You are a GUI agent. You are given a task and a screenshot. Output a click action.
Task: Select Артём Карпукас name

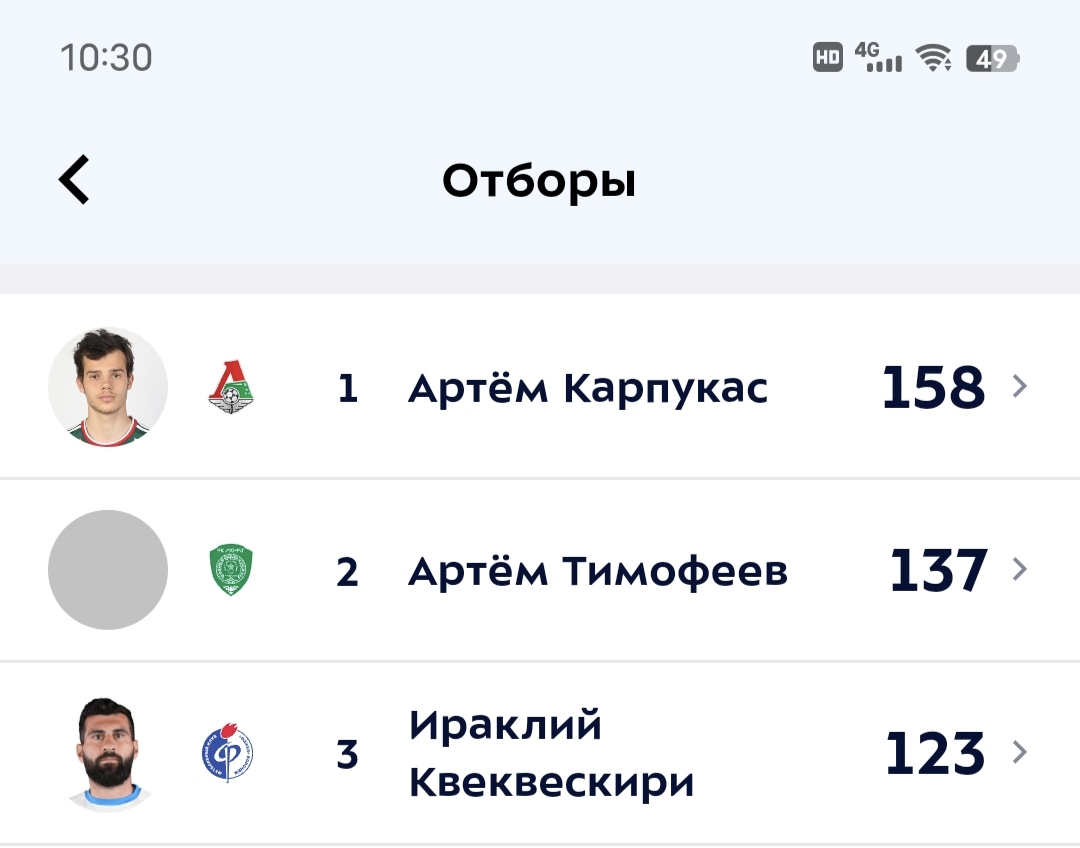click(588, 388)
